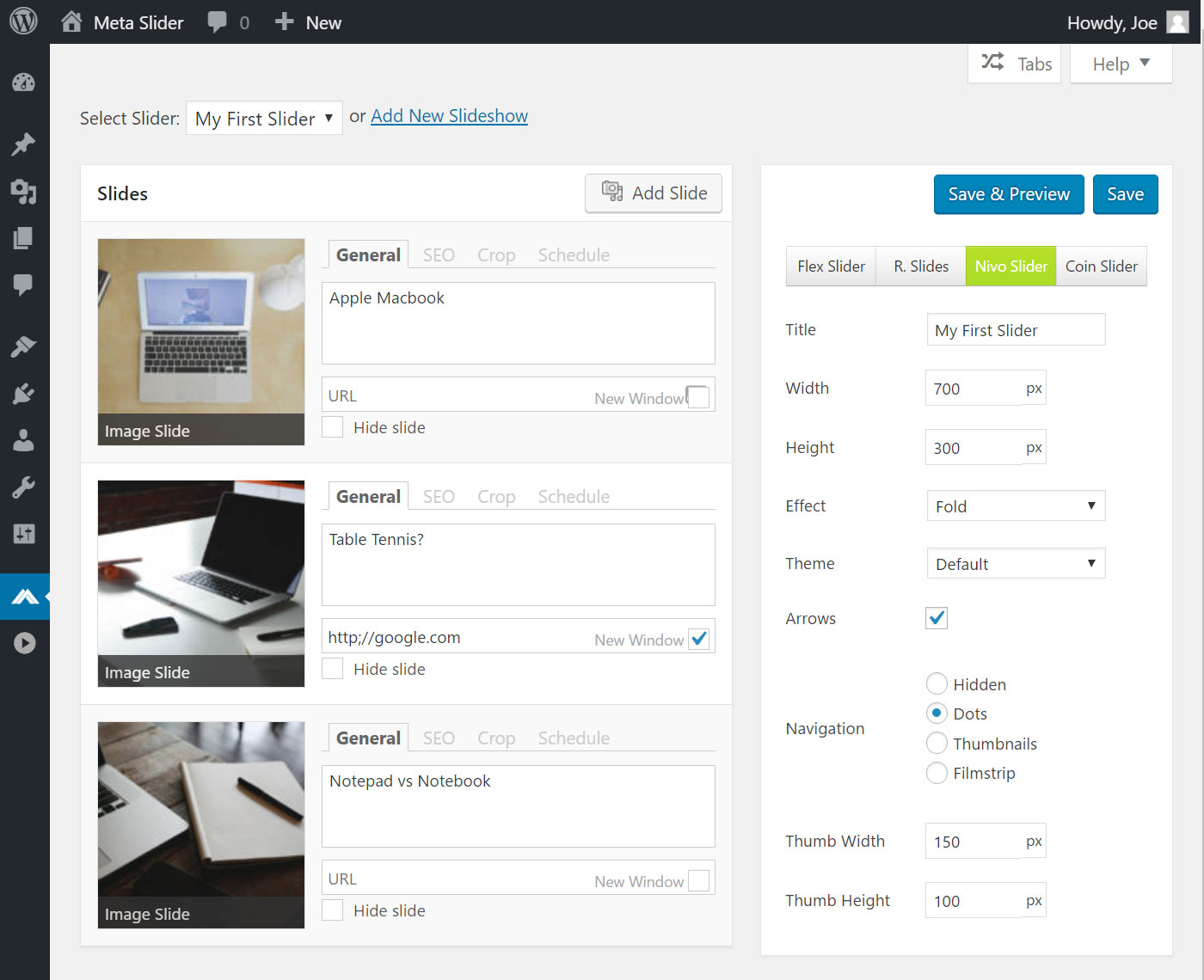Screen dimensions: 1204x980
Task: Click the New link in admin bar
Action: 323,22
